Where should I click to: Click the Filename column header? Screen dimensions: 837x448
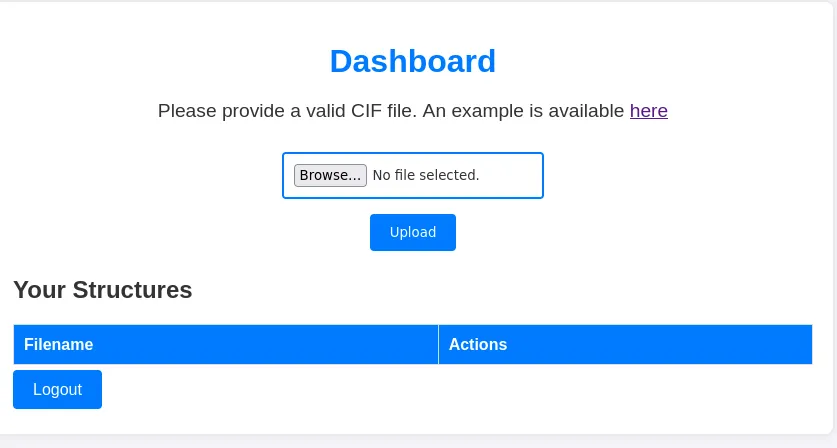(59, 344)
